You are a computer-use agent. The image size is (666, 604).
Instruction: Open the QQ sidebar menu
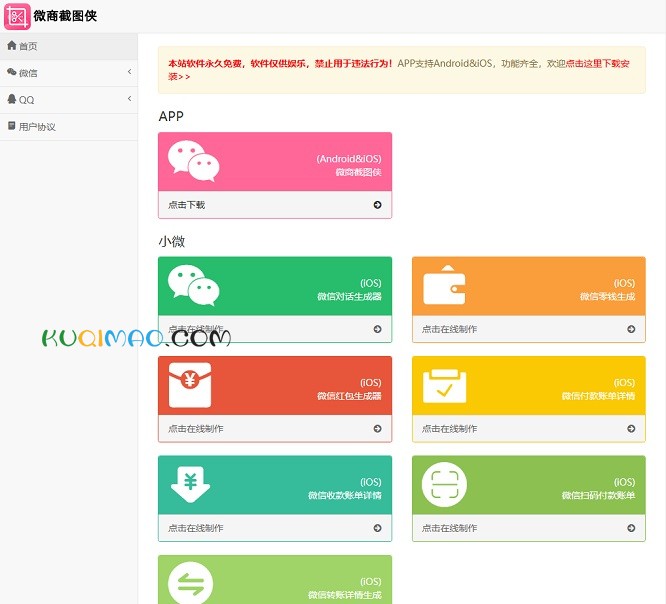tap(69, 100)
